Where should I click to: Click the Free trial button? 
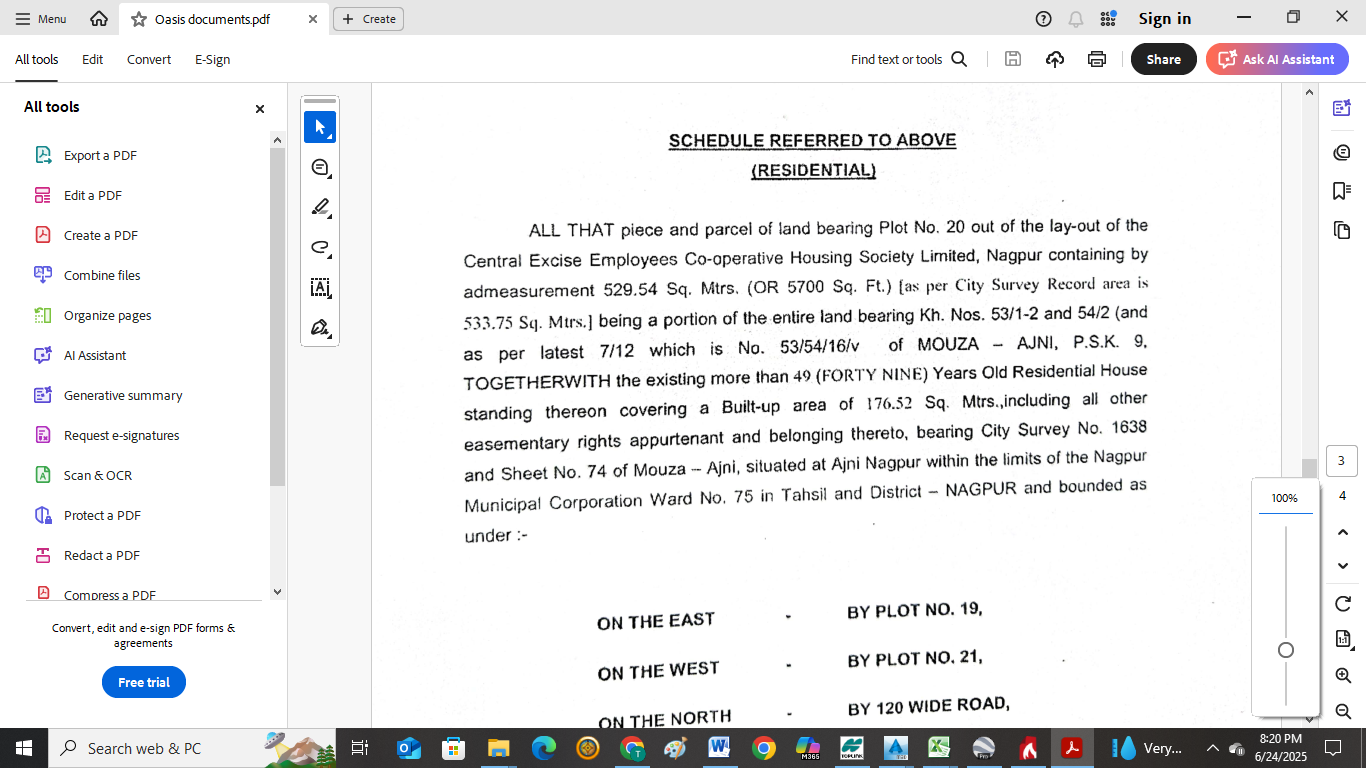click(x=144, y=682)
